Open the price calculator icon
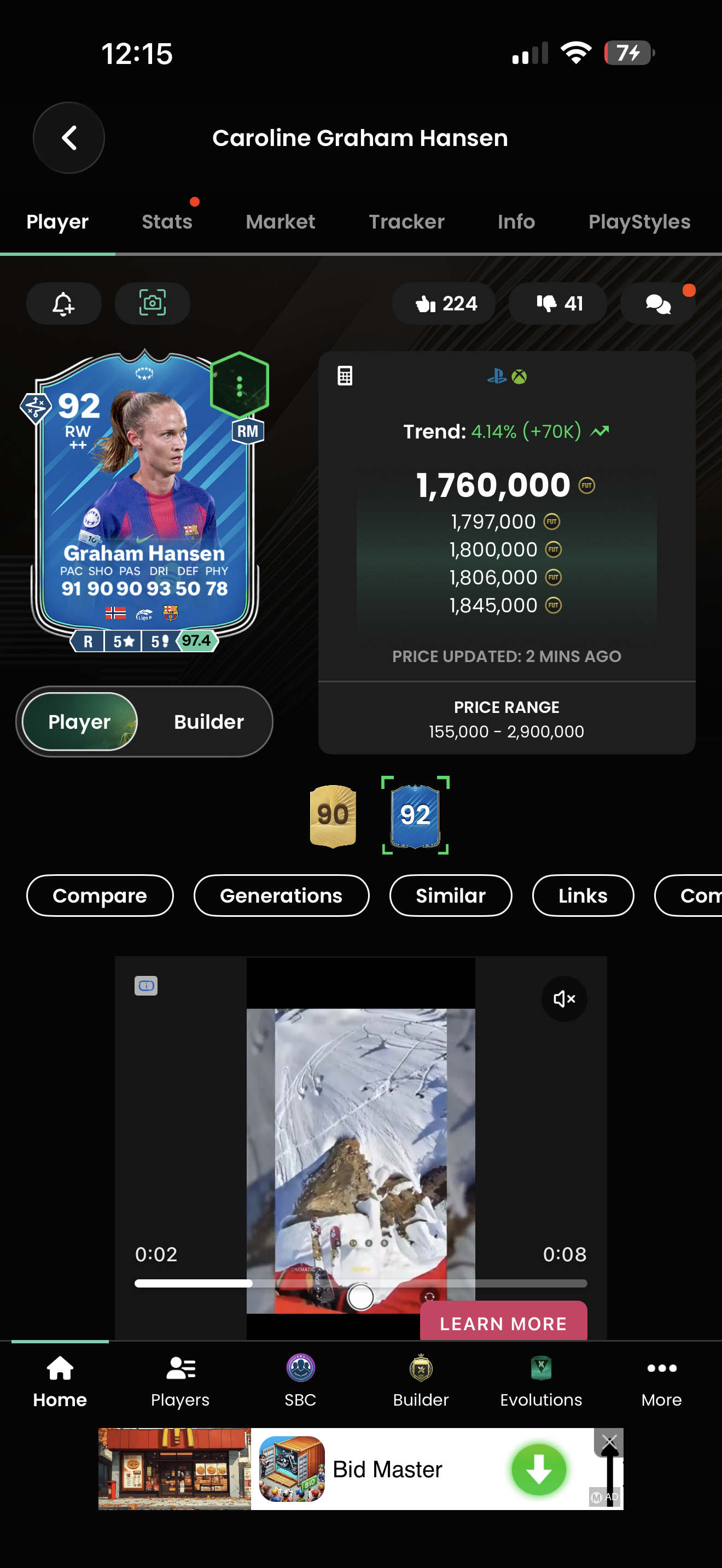Image resolution: width=722 pixels, height=1568 pixels. [x=345, y=376]
